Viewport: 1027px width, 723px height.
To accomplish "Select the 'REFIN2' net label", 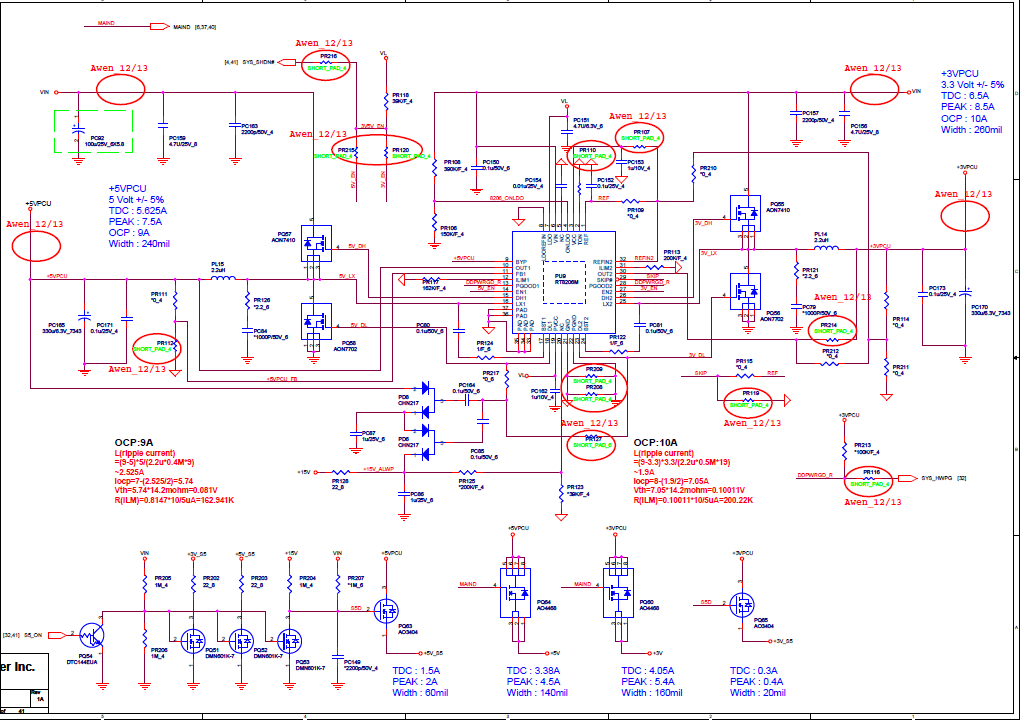I will [644, 259].
